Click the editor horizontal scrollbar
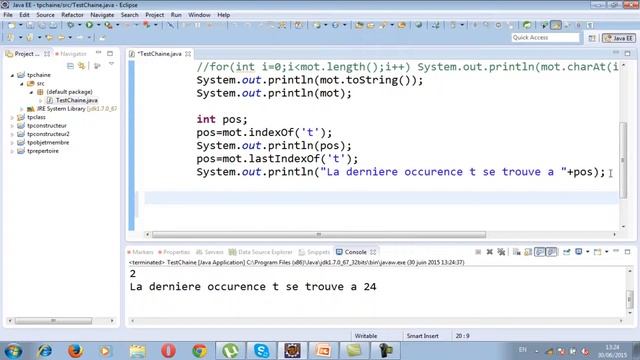 coord(319,235)
